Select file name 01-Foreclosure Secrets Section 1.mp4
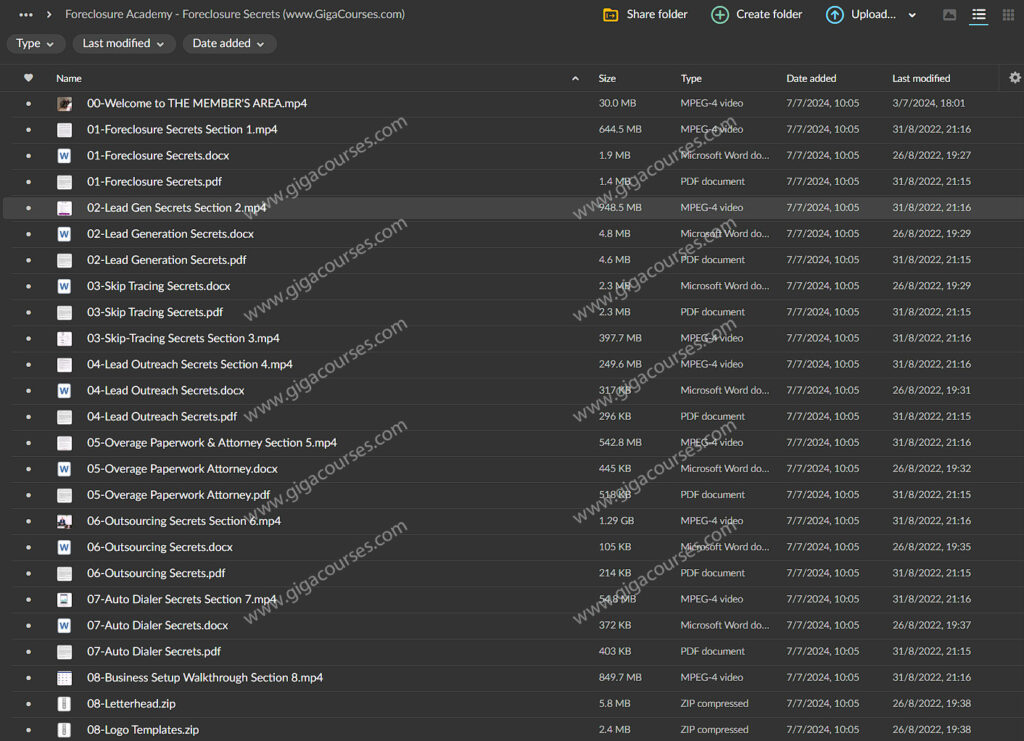The height and width of the screenshot is (741, 1024). click(182, 129)
